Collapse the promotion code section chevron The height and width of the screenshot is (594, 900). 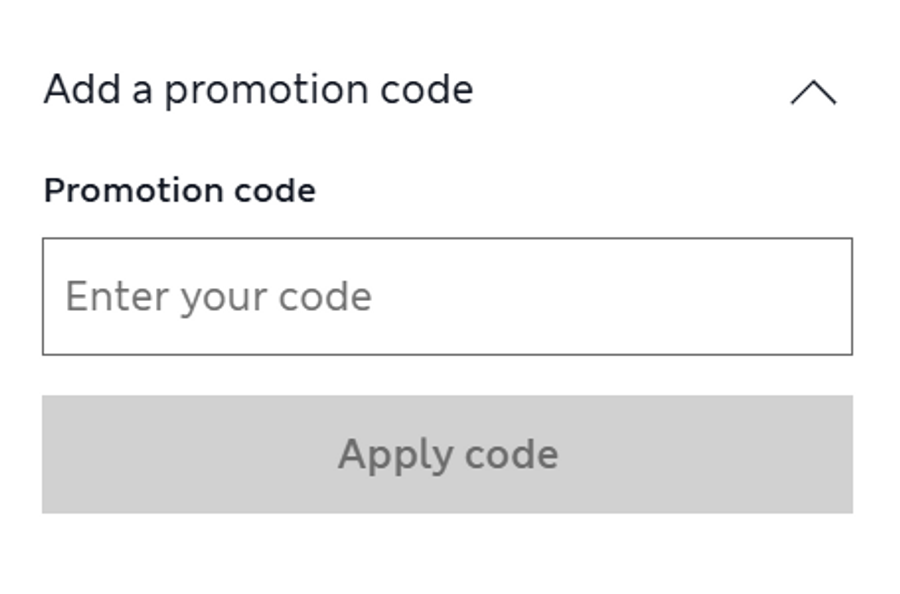pyautogui.click(x=813, y=93)
